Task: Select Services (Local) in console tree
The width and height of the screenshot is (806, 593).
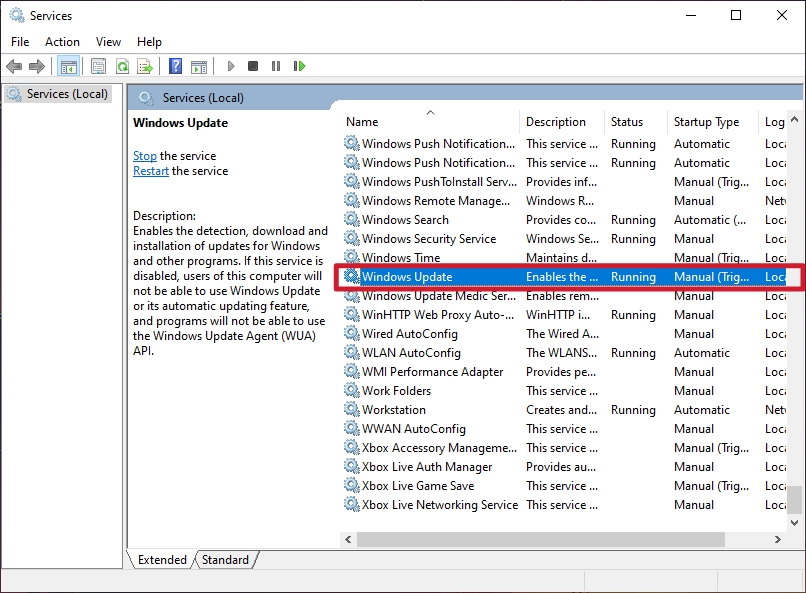Action: tap(57, 94)
